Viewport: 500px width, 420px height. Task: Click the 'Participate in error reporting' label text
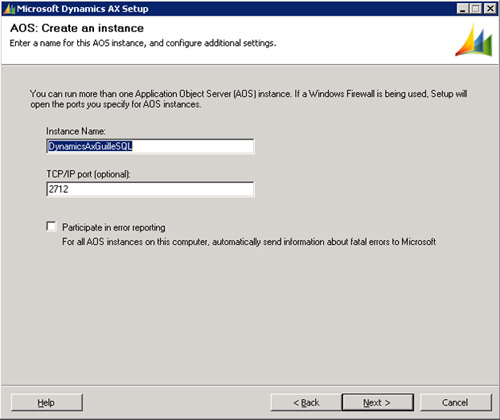click(x=114, y=227)
